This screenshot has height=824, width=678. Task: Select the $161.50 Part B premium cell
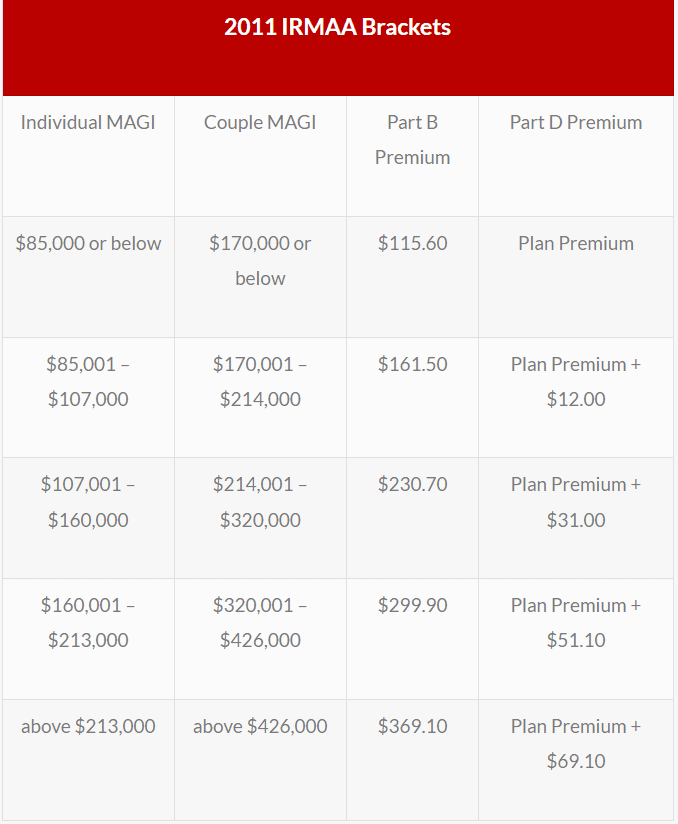412,365
